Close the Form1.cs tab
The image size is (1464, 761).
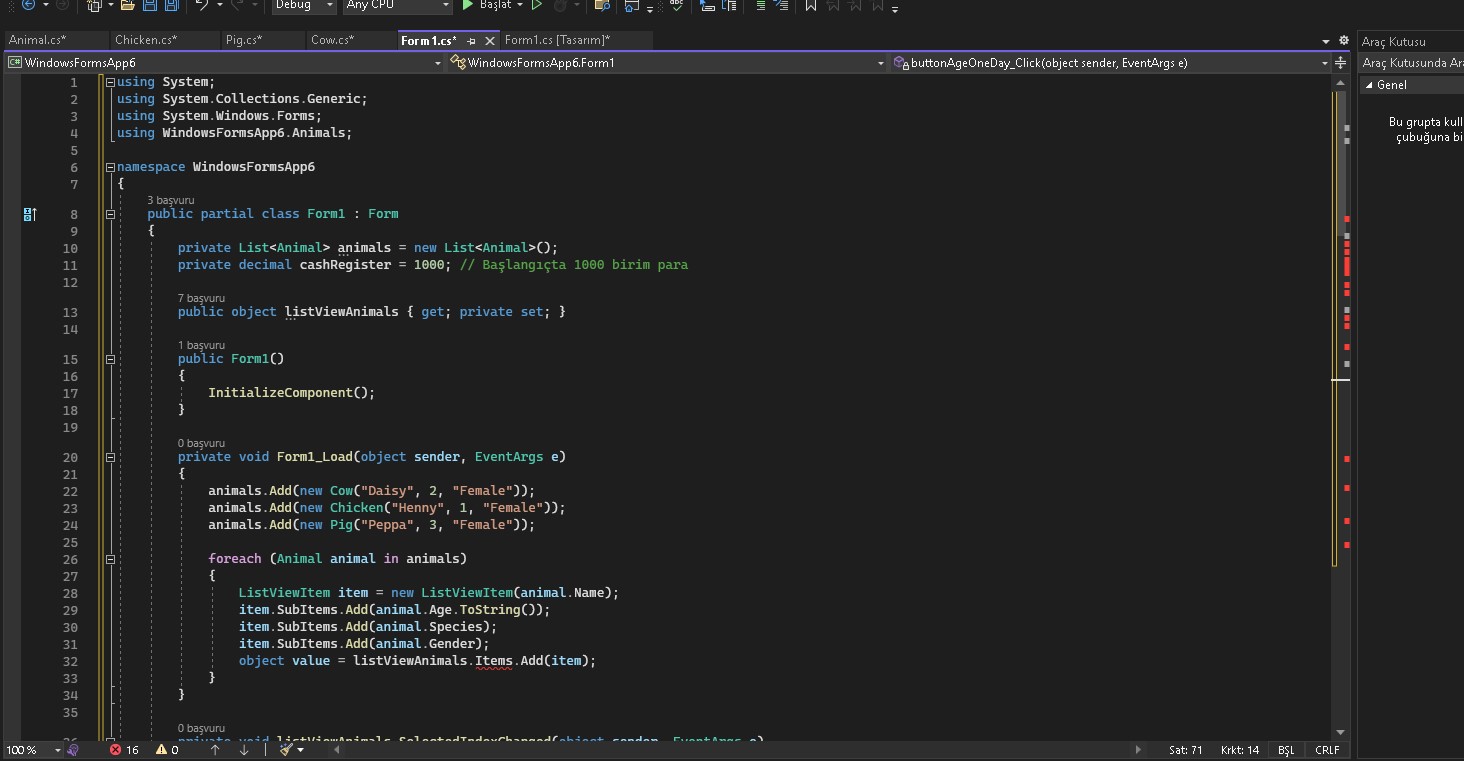click(490, 41)
